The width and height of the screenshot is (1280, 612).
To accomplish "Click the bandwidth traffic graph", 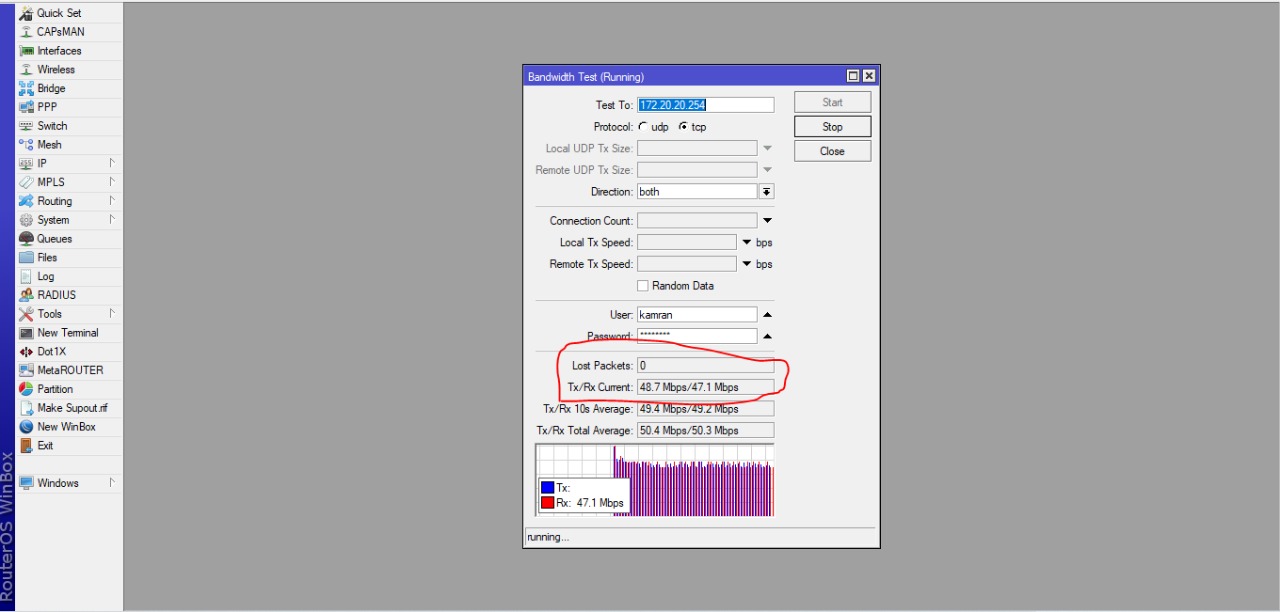I will pyautogui.click(x=655, y=480).
